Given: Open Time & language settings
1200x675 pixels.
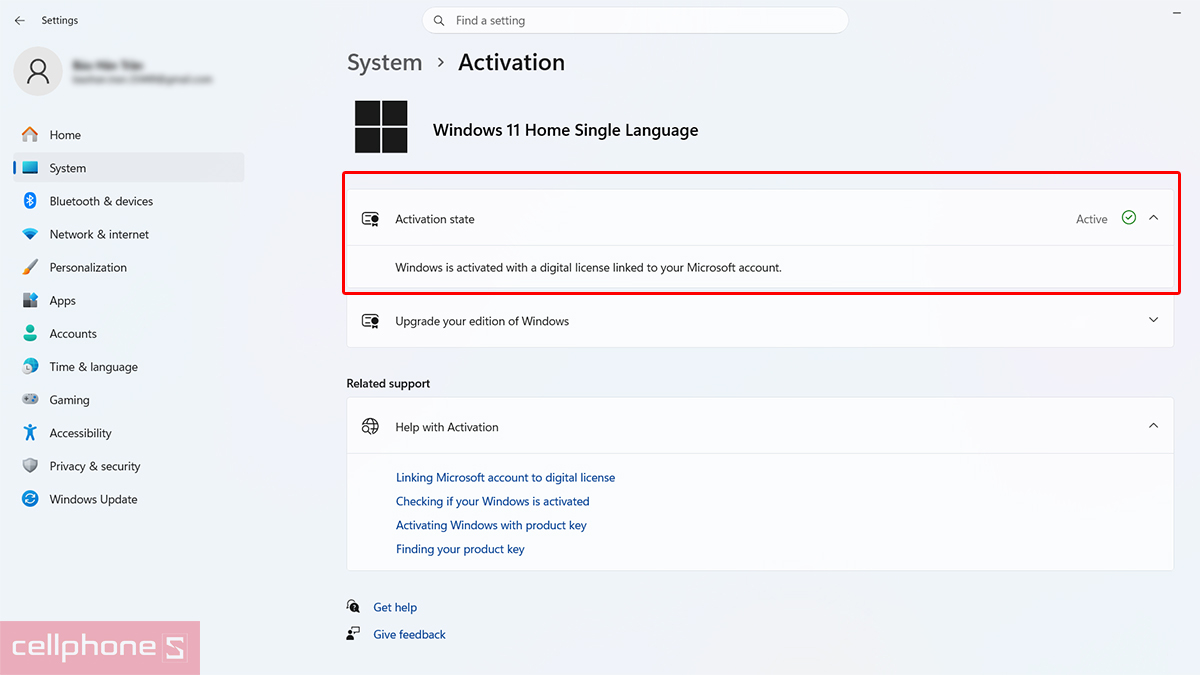Looking at the screenshot, I should (128, 366).
